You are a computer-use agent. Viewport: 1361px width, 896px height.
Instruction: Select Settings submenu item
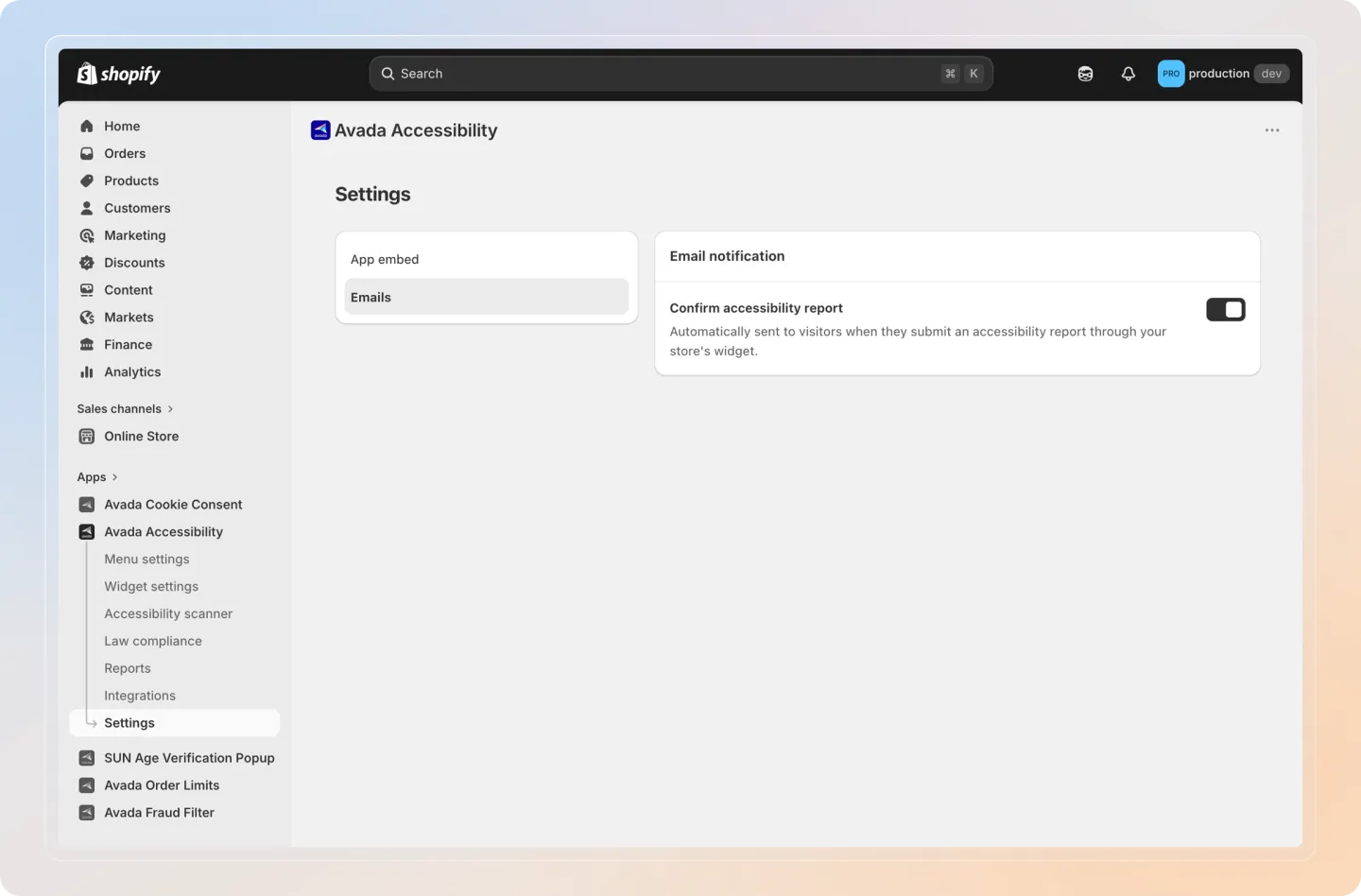coord(175,723)
